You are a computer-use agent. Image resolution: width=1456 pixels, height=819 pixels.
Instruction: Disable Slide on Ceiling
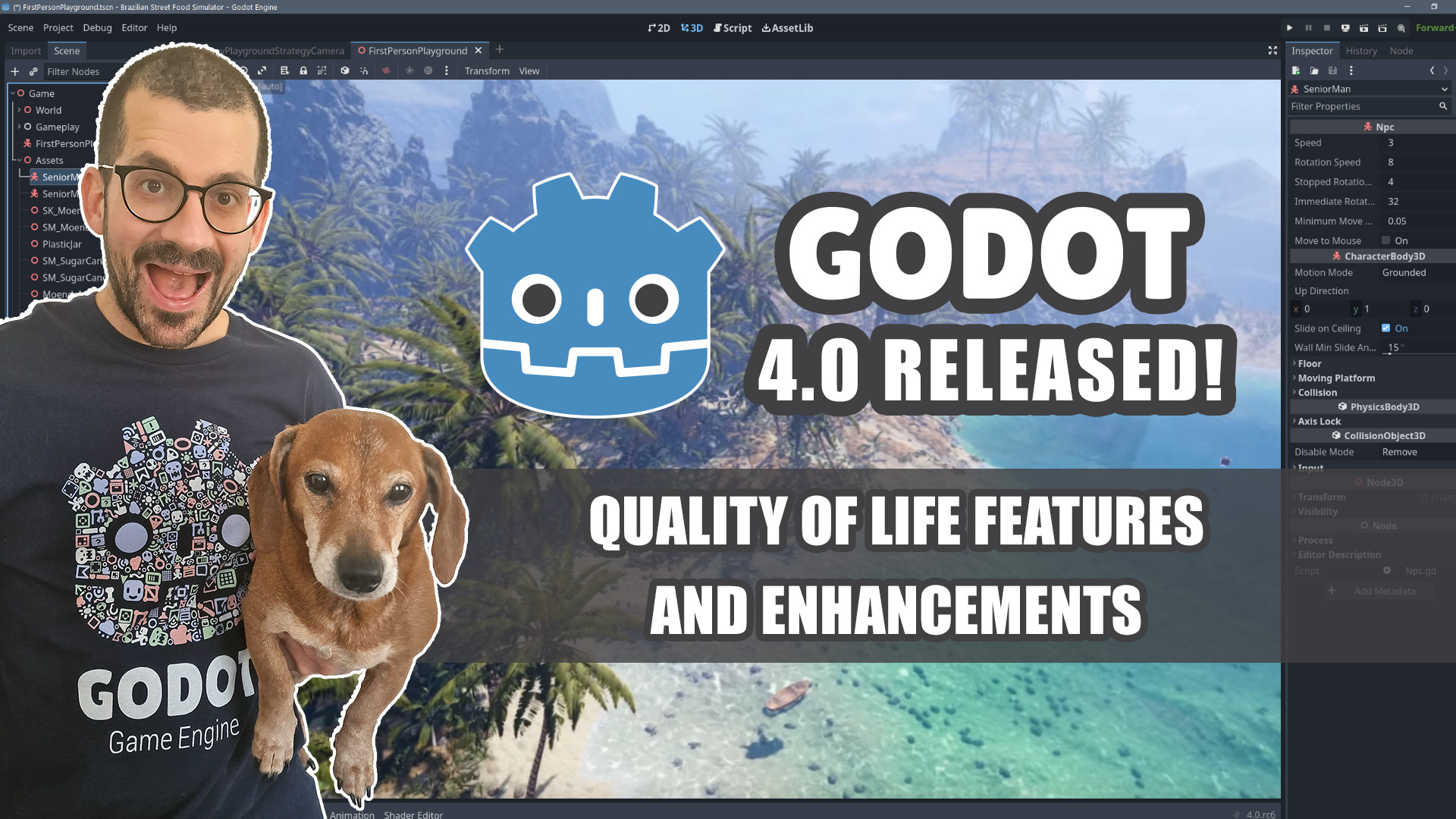1386,328
